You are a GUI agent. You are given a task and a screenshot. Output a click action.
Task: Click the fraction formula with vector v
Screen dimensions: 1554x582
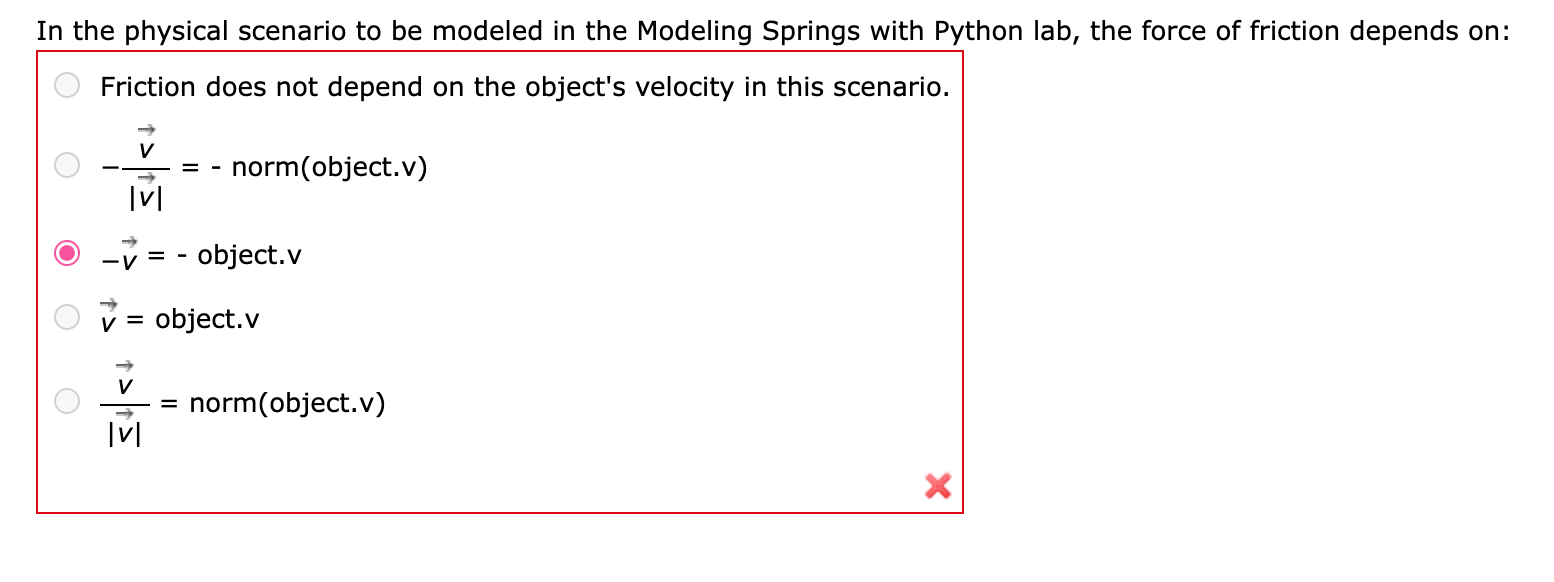(x=145, y=166)
